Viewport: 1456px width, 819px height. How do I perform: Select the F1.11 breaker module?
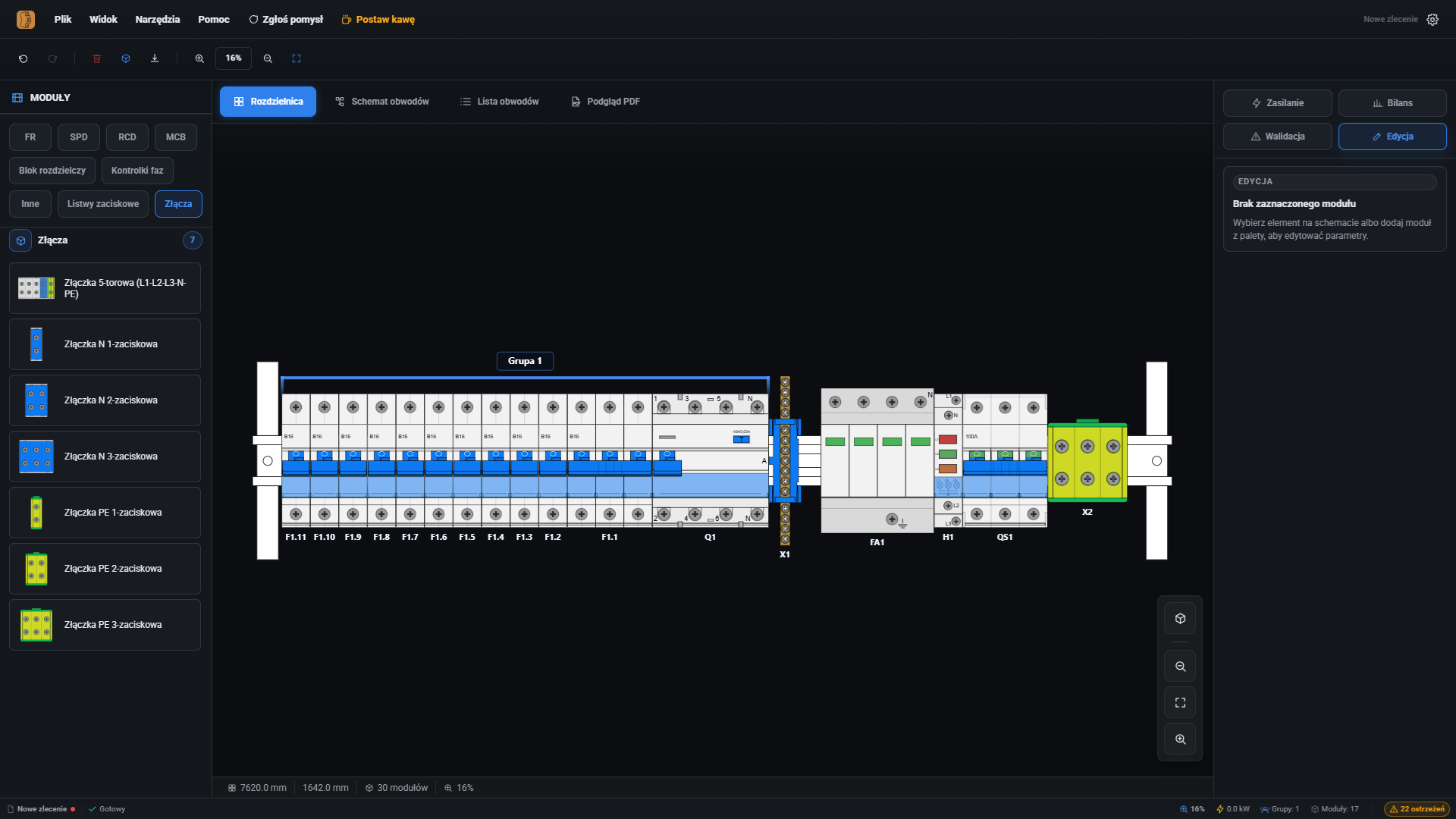pyautogui.click(x=296, y=460)
